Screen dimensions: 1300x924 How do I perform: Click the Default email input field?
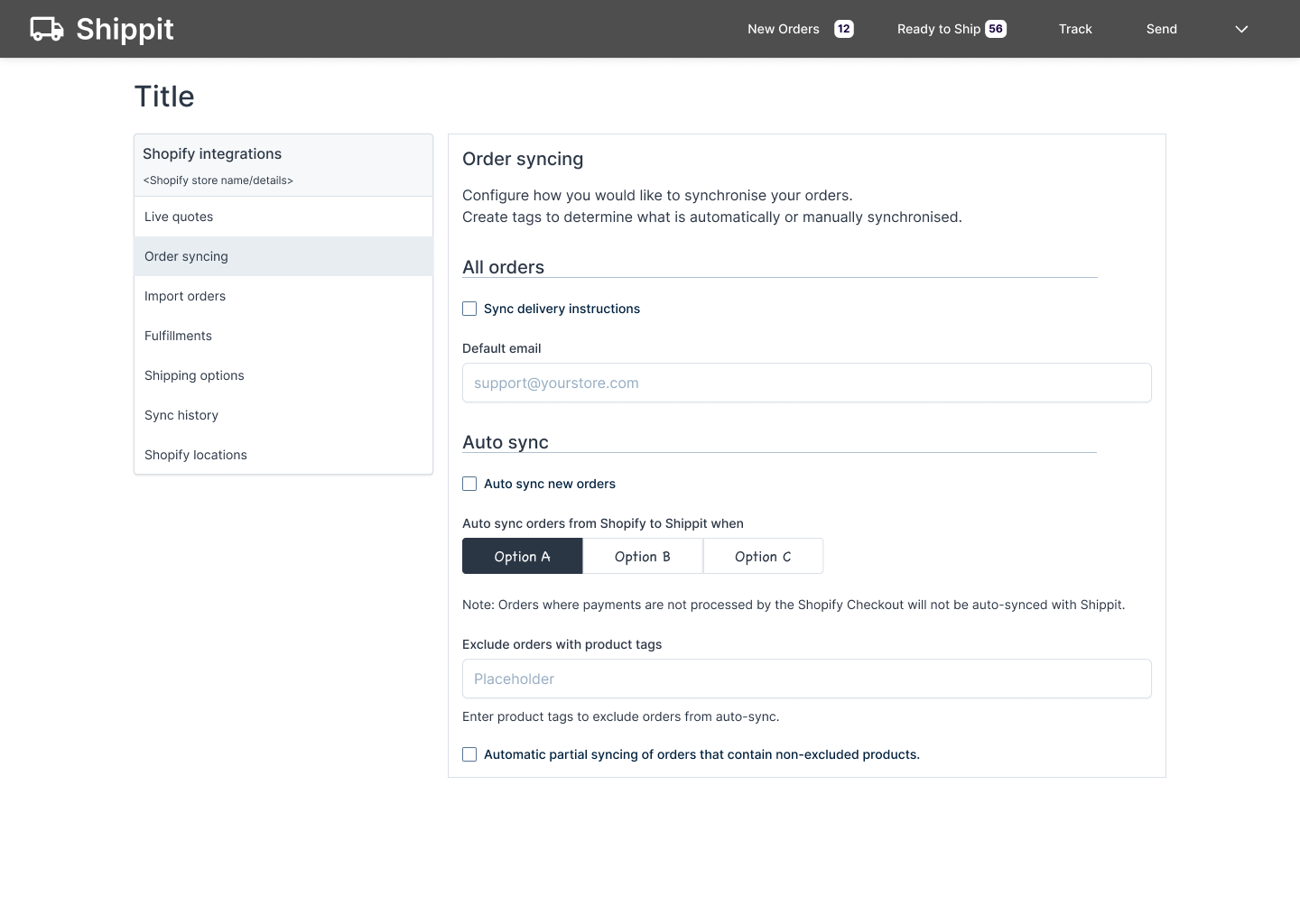[807, 383]
